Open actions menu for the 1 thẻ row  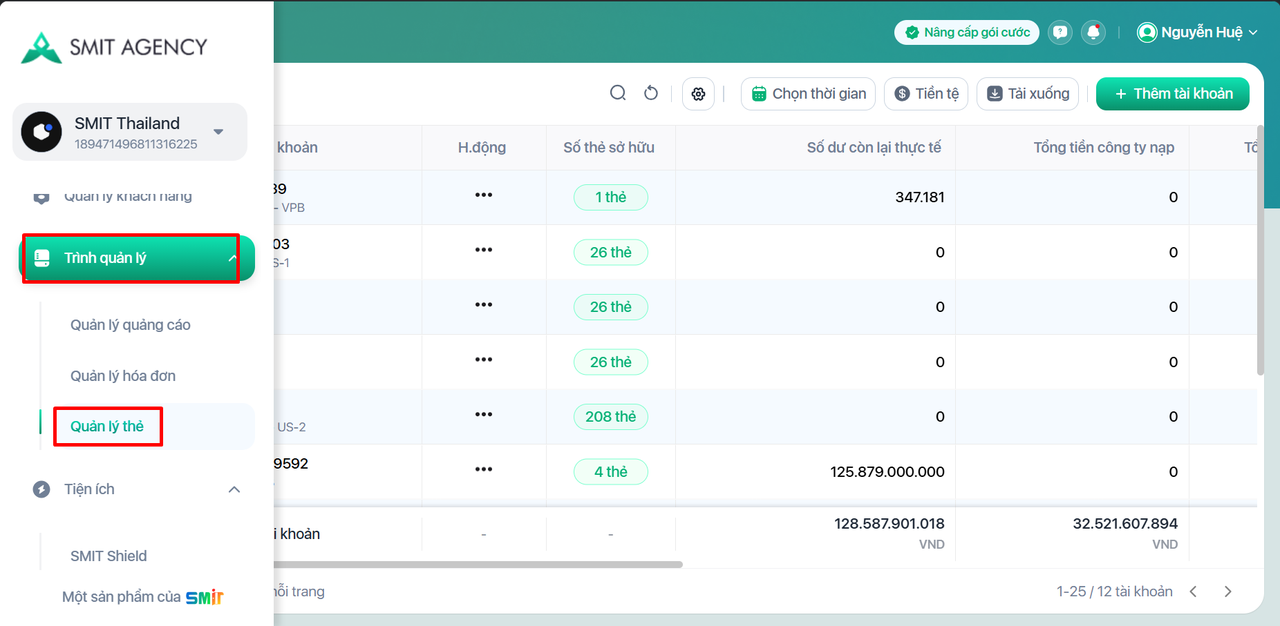click(483, 196)
